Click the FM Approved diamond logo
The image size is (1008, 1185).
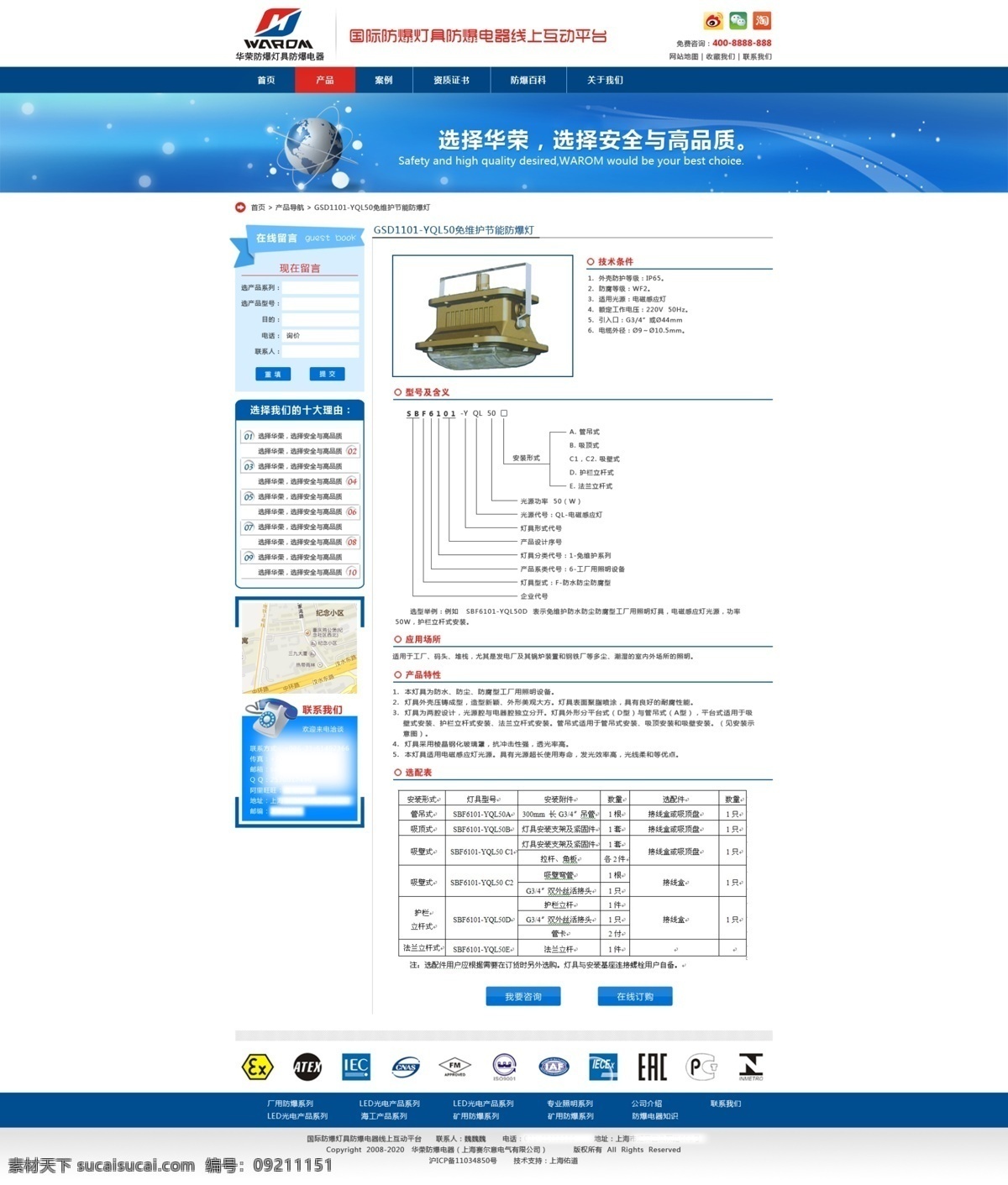point(454,1067)
